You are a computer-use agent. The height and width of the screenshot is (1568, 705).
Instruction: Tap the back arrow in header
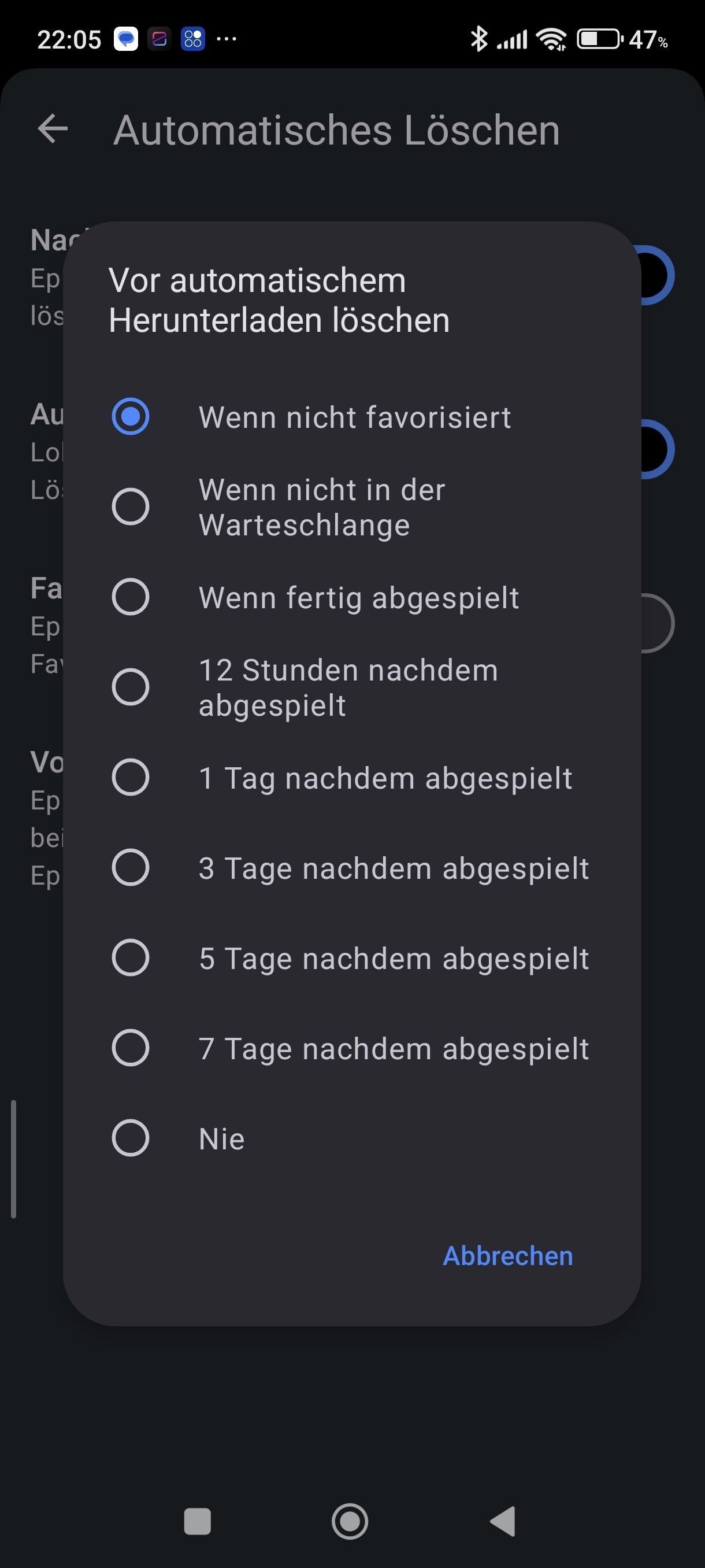[53, 129]
